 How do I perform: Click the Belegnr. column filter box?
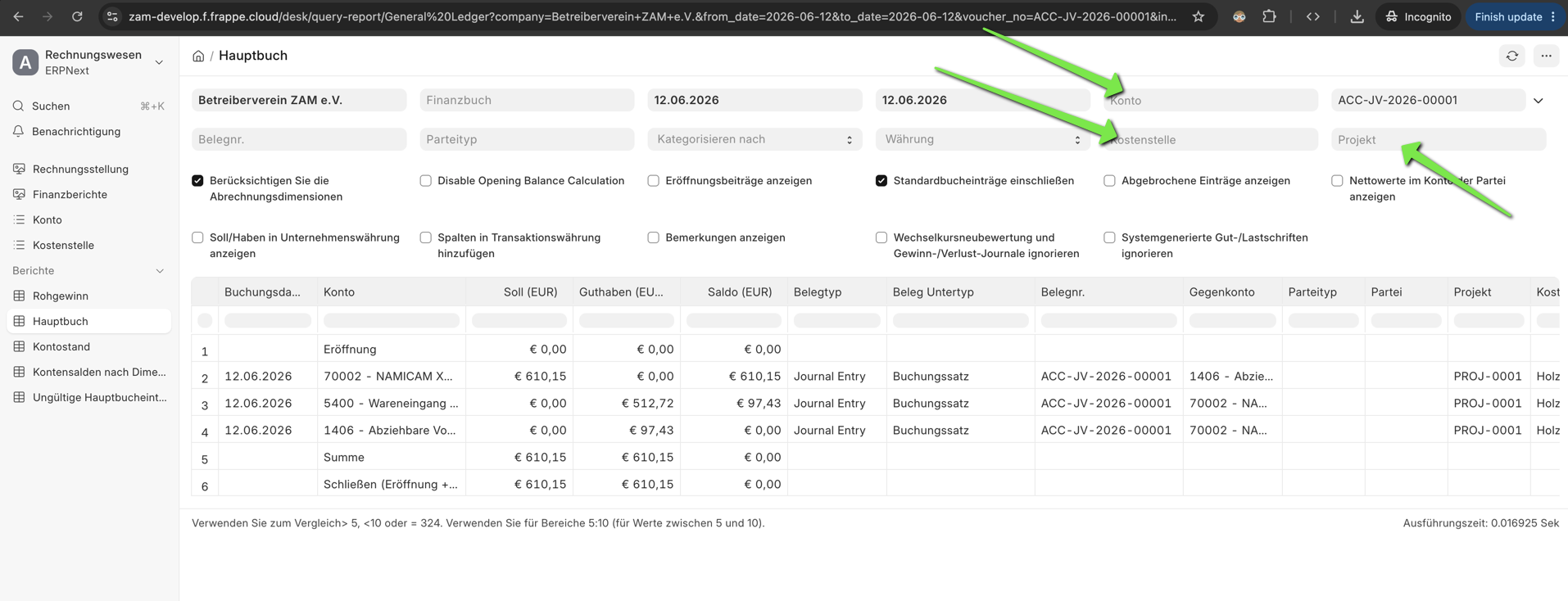[1108, 320]
